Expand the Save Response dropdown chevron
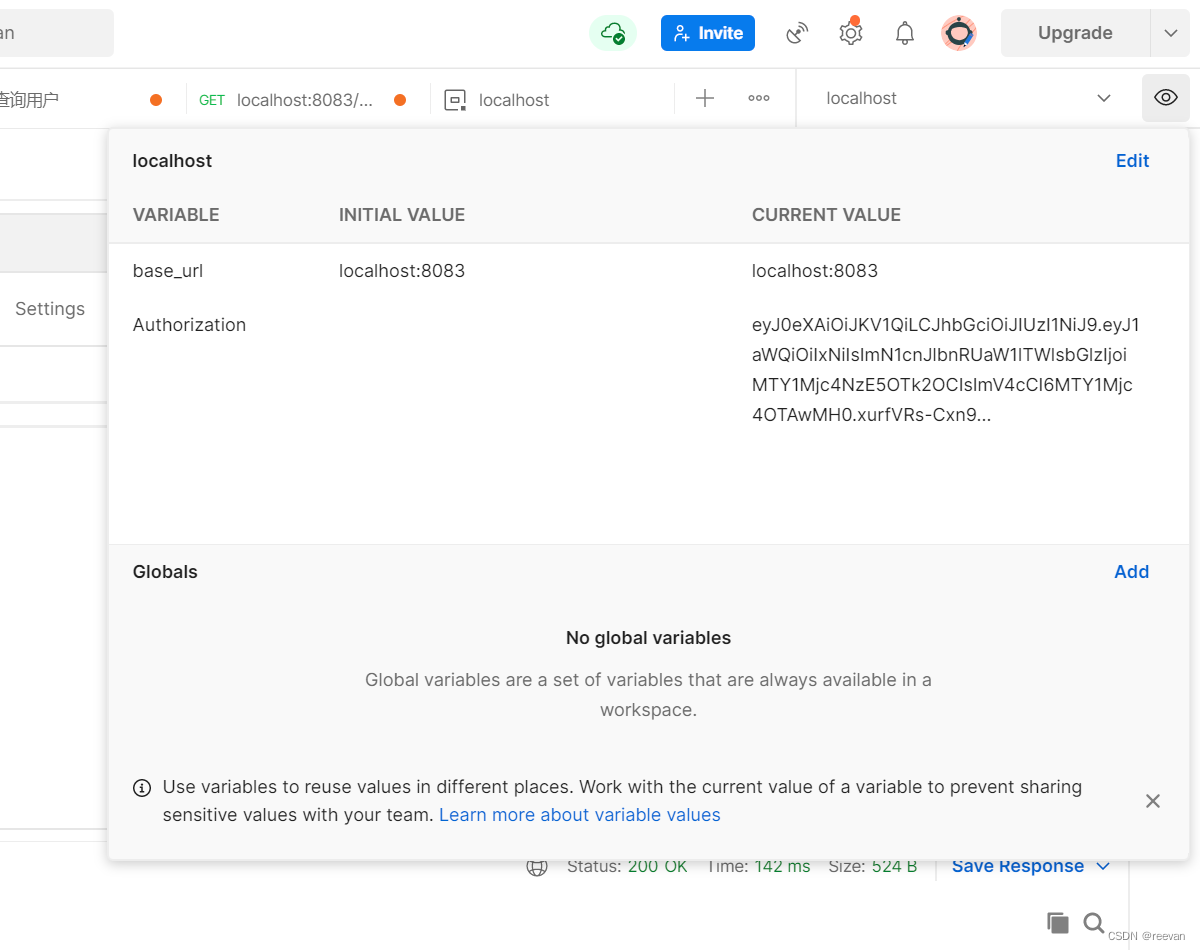1200x950 pixels. [x=1103, y=866]
